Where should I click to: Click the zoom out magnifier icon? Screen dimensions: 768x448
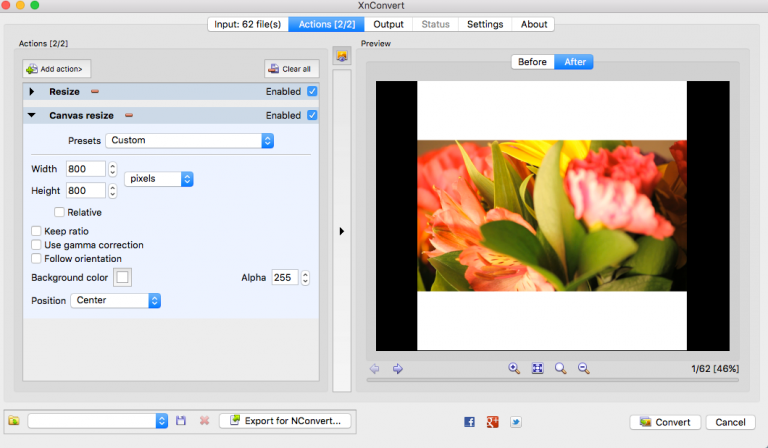tap(584, 368)
